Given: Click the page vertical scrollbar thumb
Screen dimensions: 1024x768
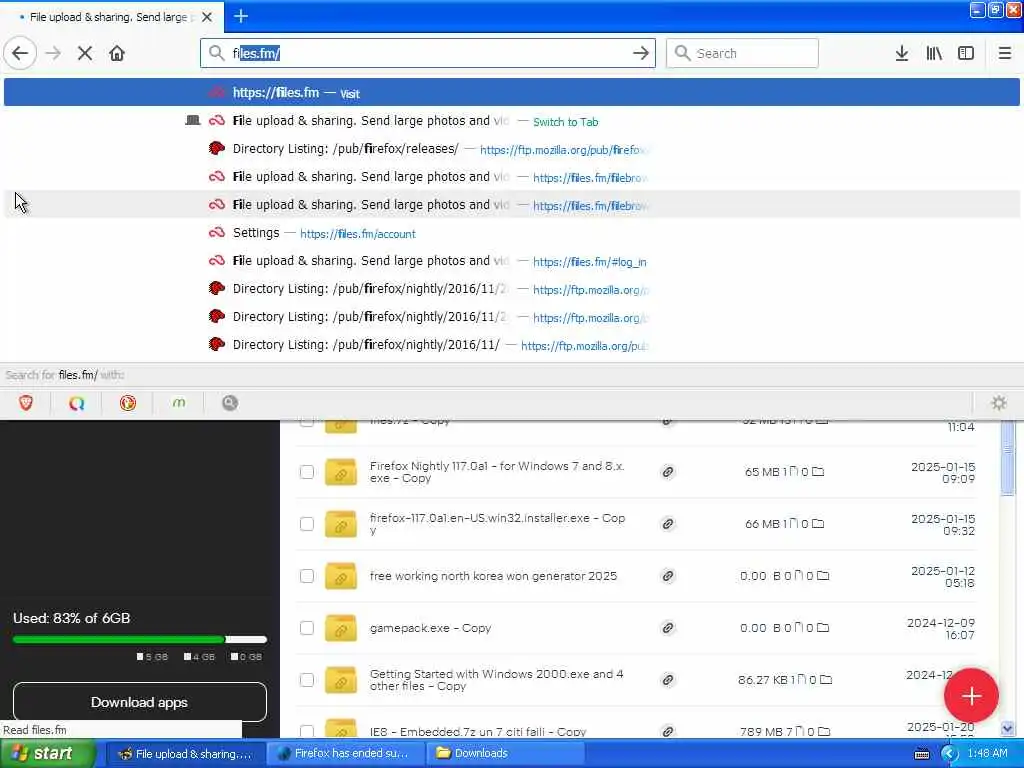Looking at the screenshot, I should 1008,457.
